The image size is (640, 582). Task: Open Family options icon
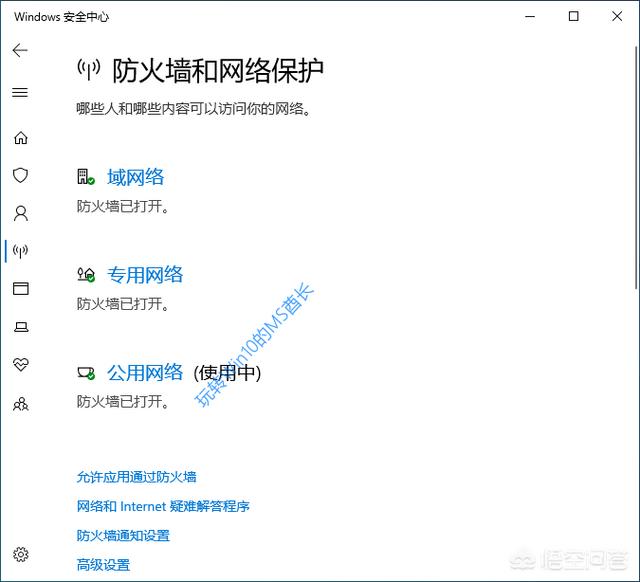(20, 404)
